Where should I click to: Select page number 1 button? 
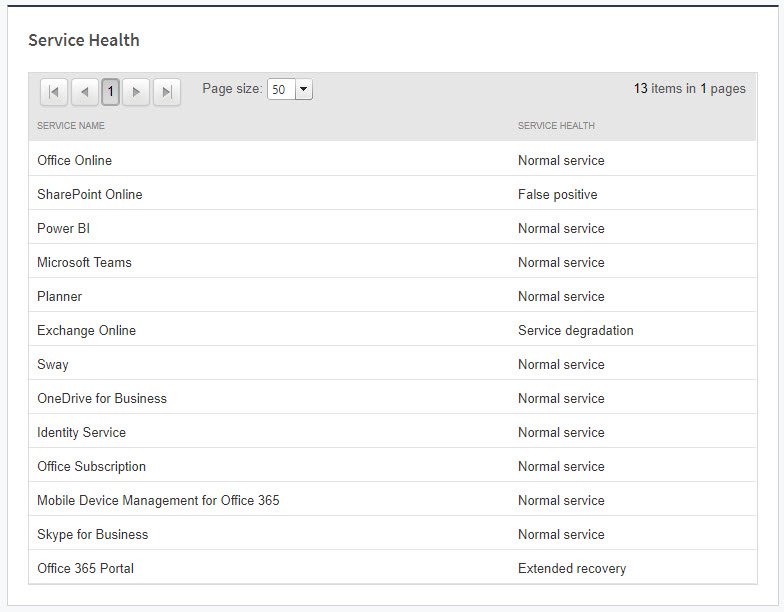(x=110, y=92)
